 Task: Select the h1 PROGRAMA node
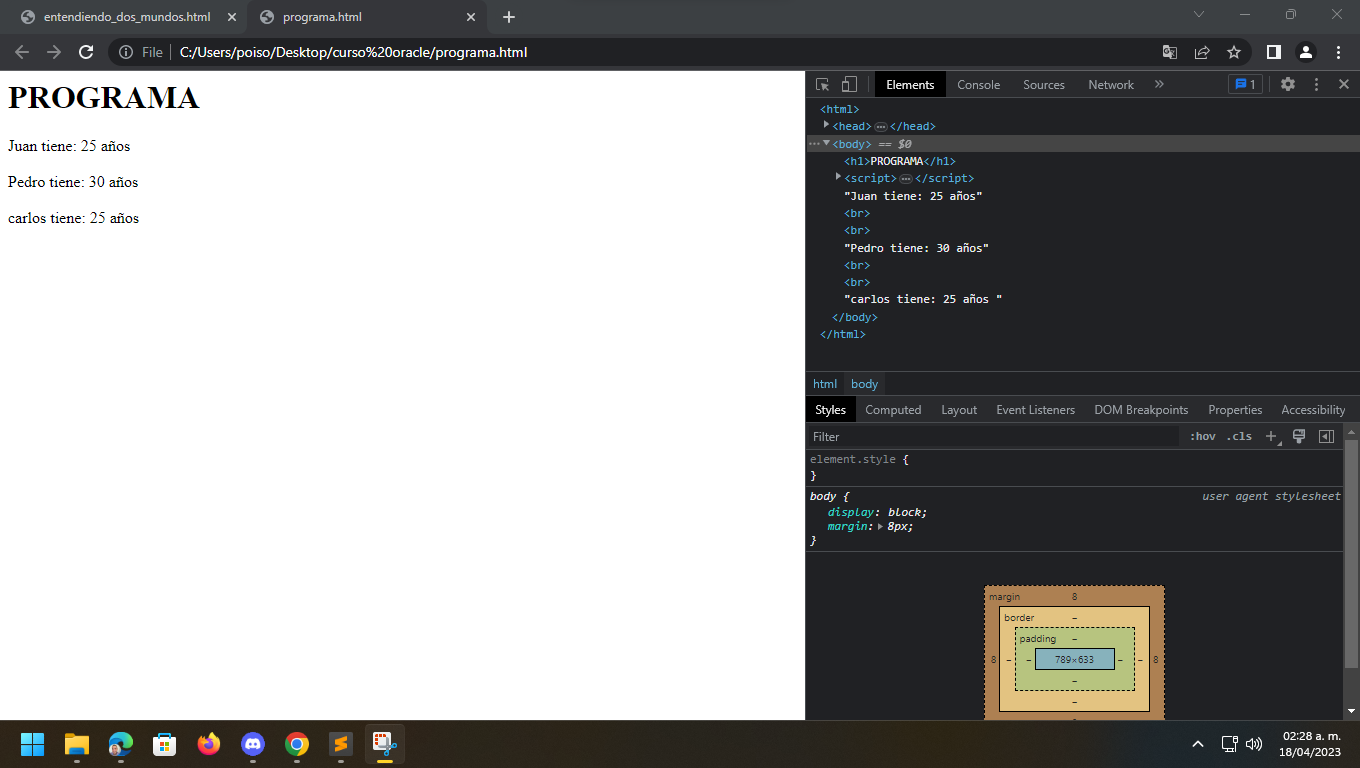pos(899,161)
